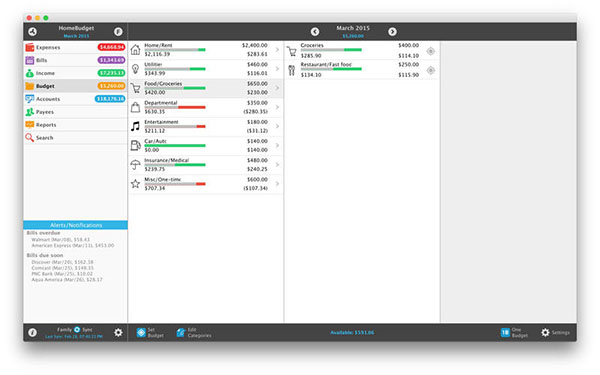Click the info icon in bottom-left bar
600x375 pixels.
click(x=33, y=333)
